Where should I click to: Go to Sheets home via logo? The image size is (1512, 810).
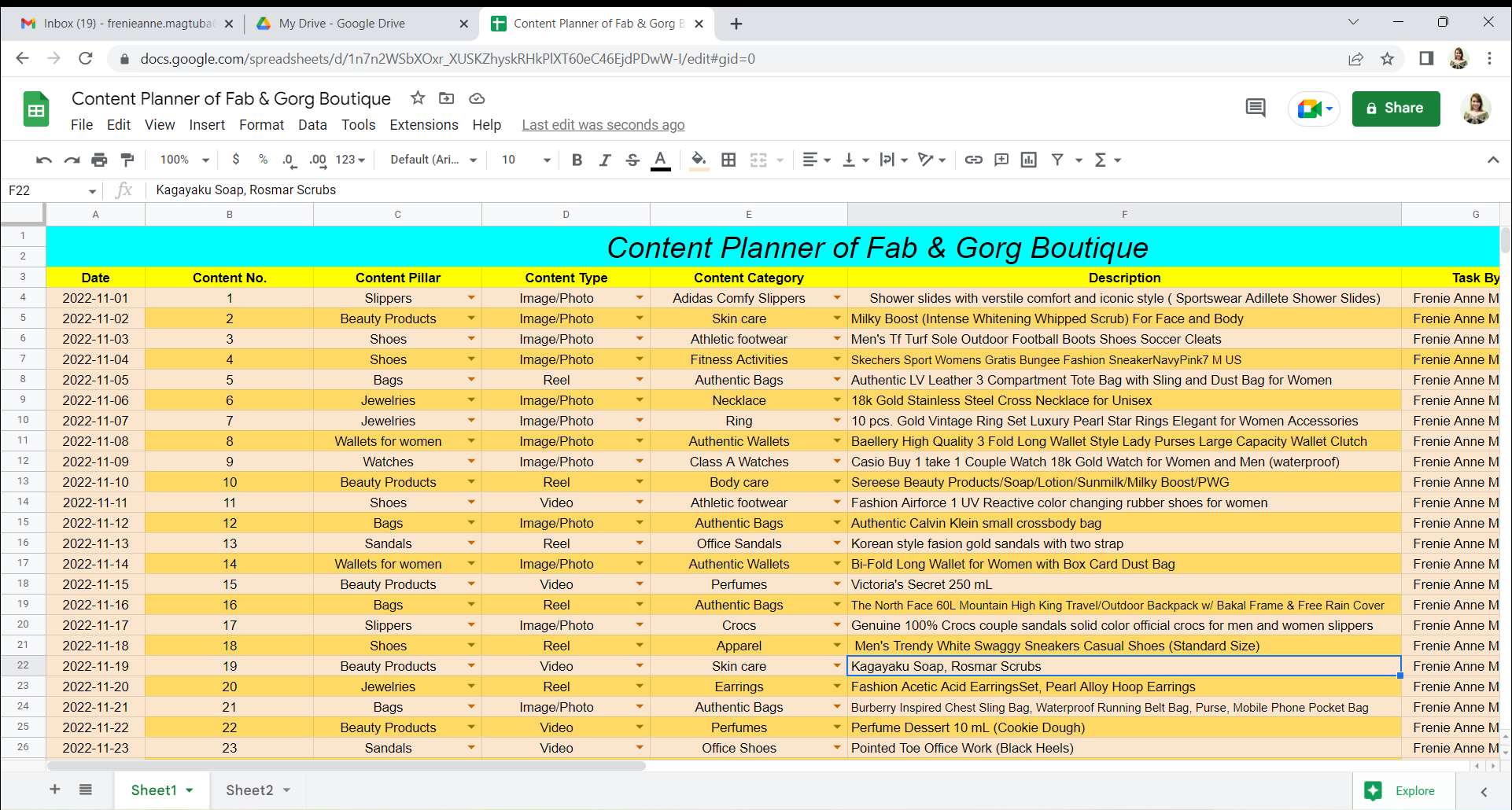[x=36, y=109]
